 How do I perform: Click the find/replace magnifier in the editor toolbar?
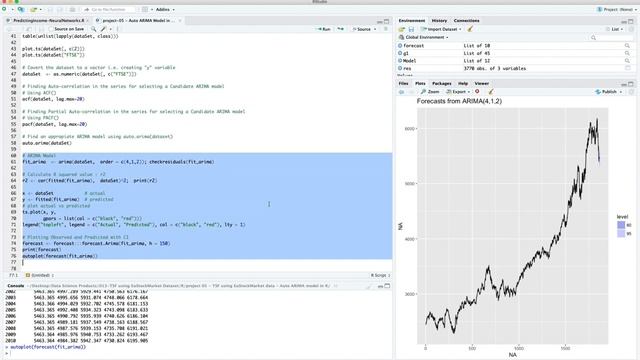[93, 29]
